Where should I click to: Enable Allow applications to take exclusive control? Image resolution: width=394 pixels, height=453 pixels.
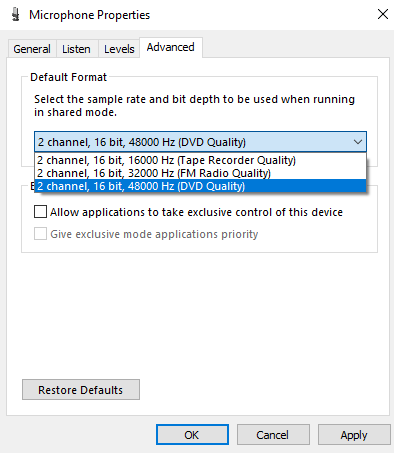tap(40, 212)
